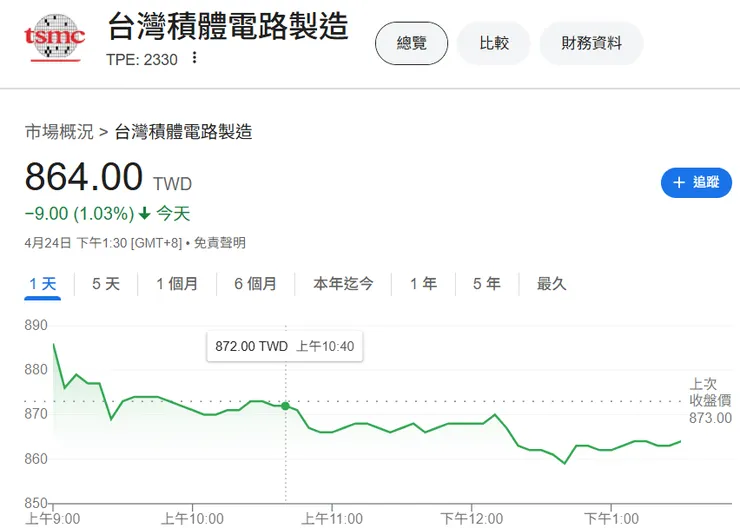Select the 本年迄今 year-to-date range

click(x=343, y=284)
